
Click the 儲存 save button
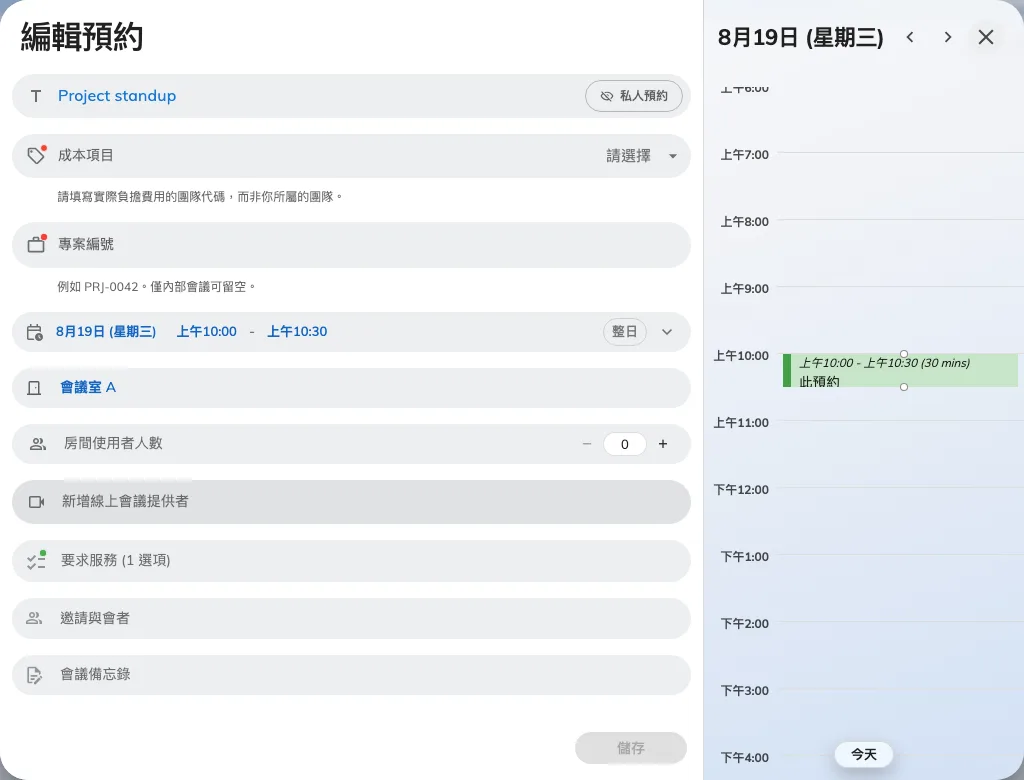point(631,748)
